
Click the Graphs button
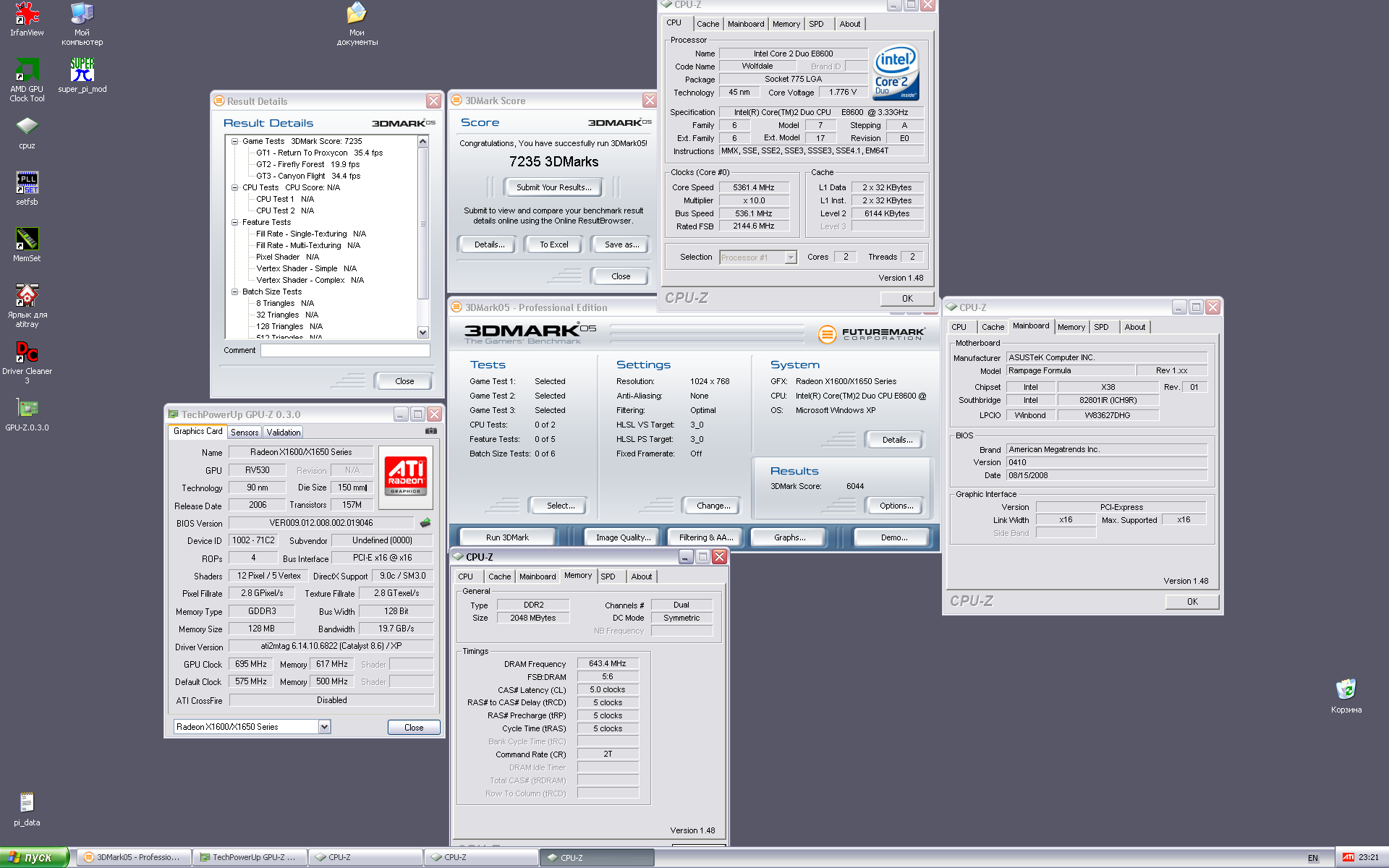(x=789, y=537)
